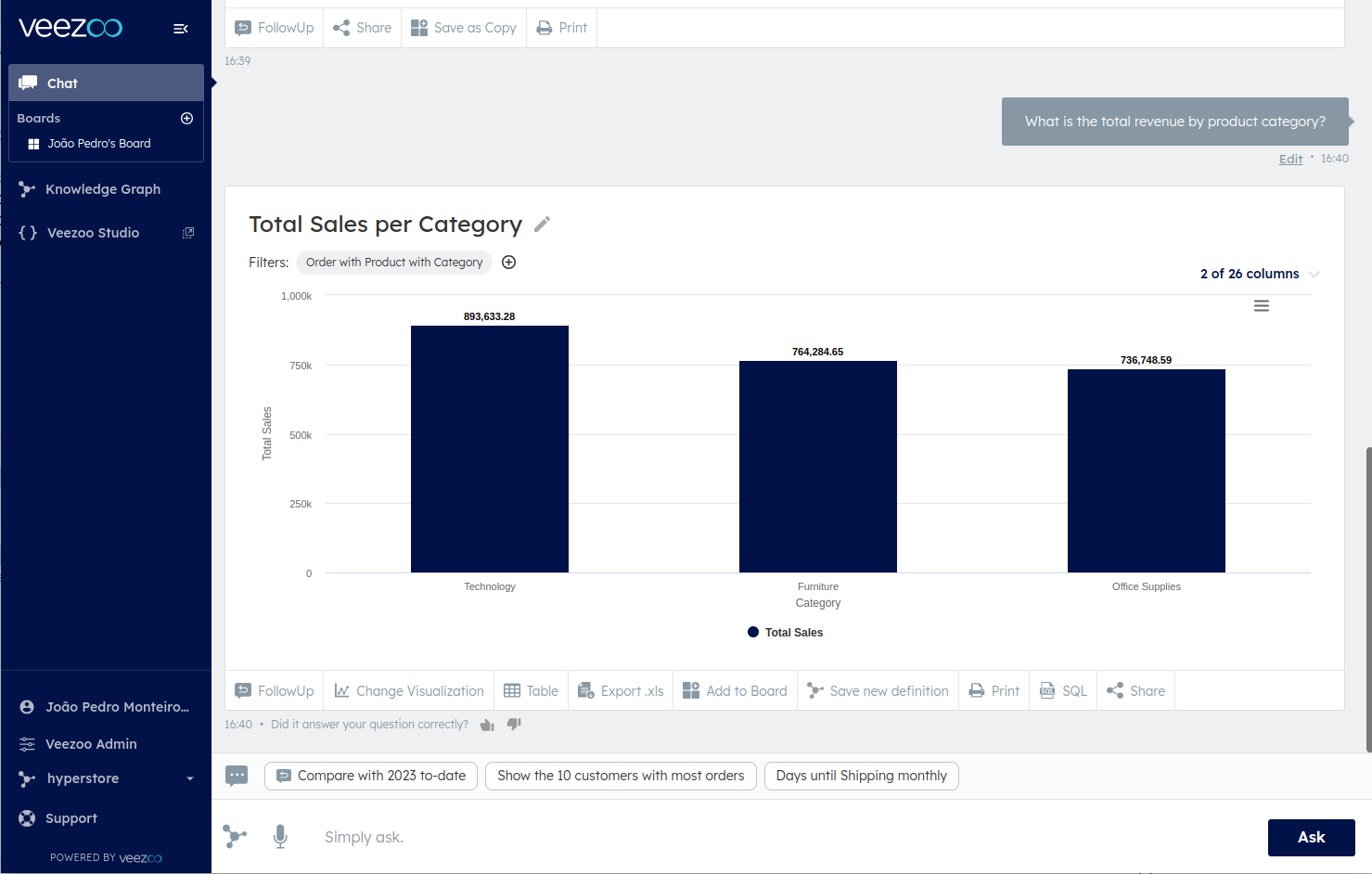The image size is (1372, 874).
Task: Select Days until Shipping monthly suggestion
Action: pos(861,776)
